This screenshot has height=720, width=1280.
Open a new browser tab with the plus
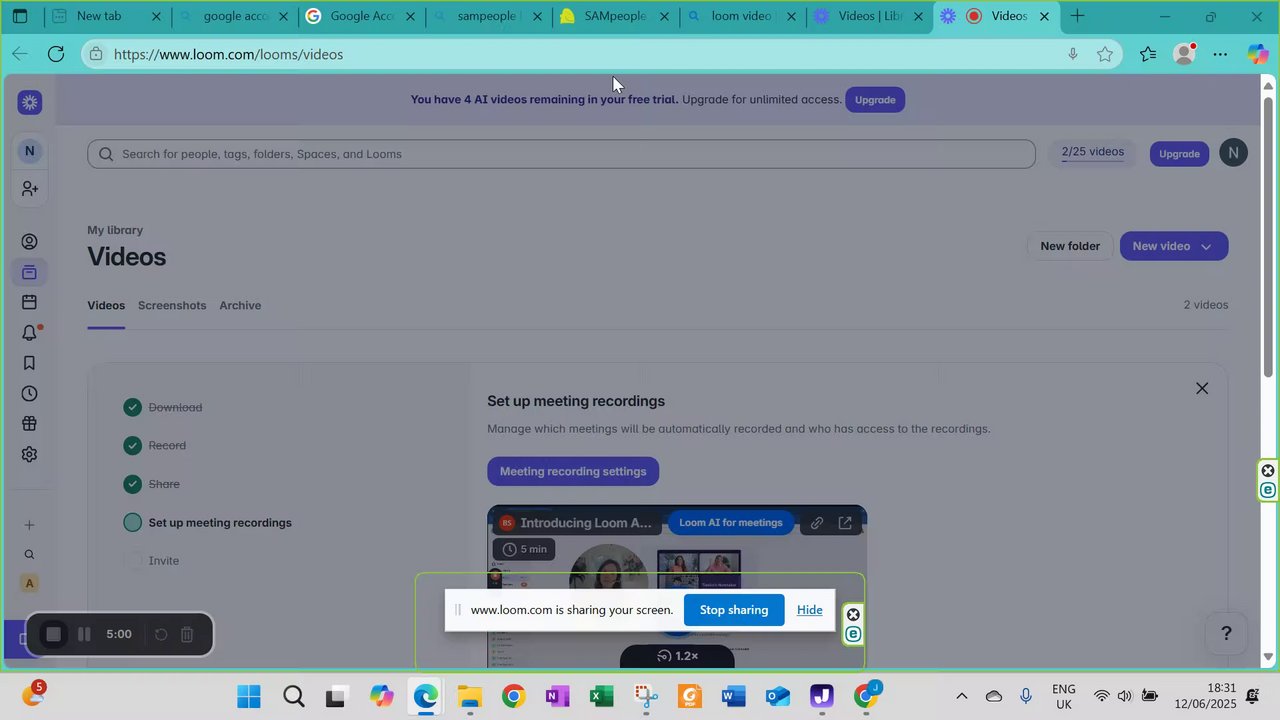point(1077,16)
